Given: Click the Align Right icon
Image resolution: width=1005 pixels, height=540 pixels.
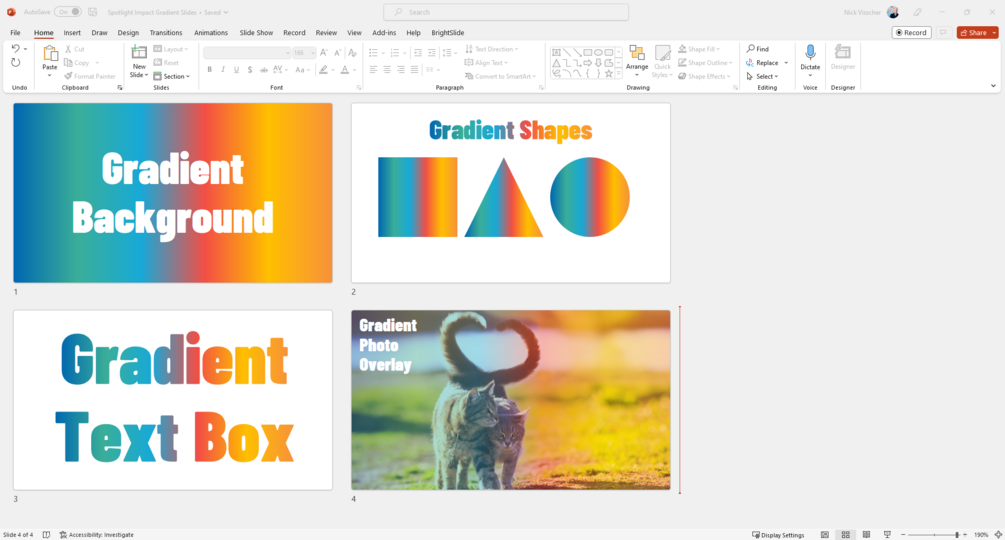Looking at the screenshot, I should (x=401, y=70).
